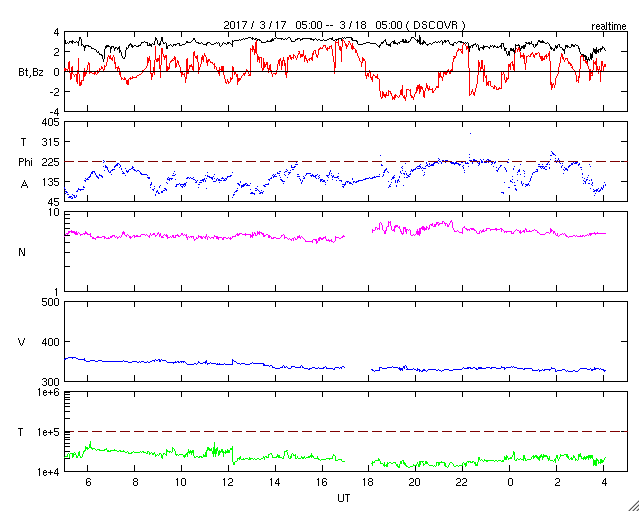The height and width of the screenshot is (512, 640).
Task: Click the '12' hour label on time axis
Action: click(228, 483)
